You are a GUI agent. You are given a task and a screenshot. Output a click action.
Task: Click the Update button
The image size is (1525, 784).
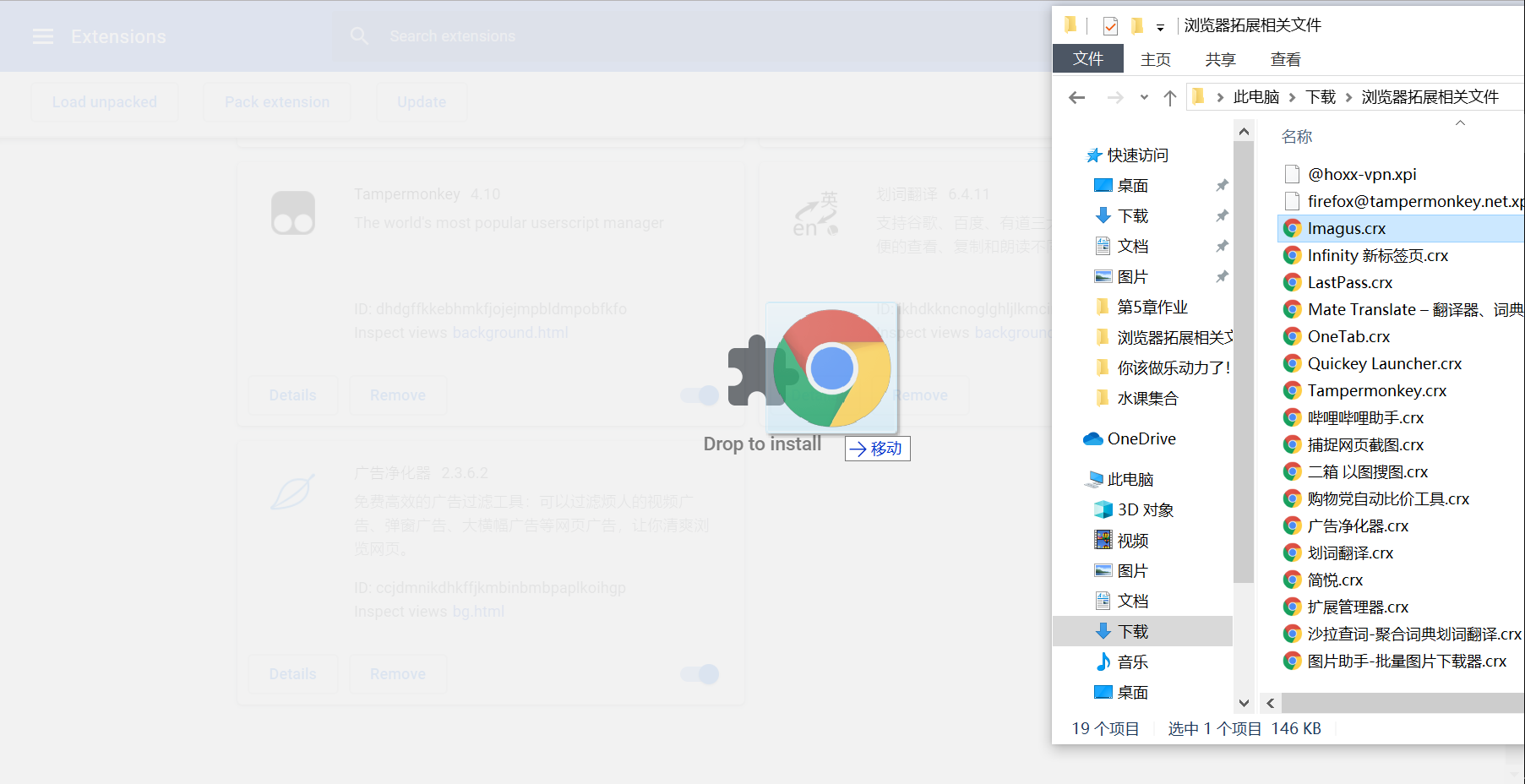pos(422,102)
